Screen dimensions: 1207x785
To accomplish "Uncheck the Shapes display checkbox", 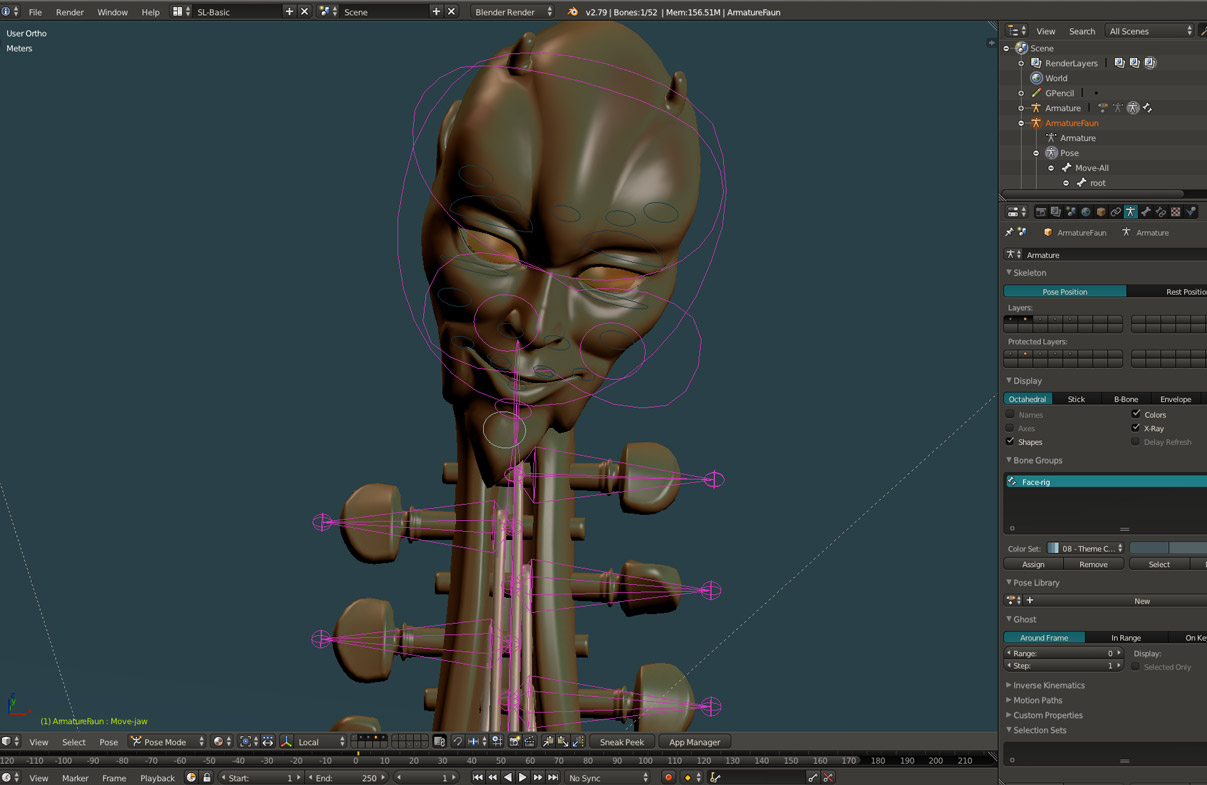I will (x=1010, y=442).
